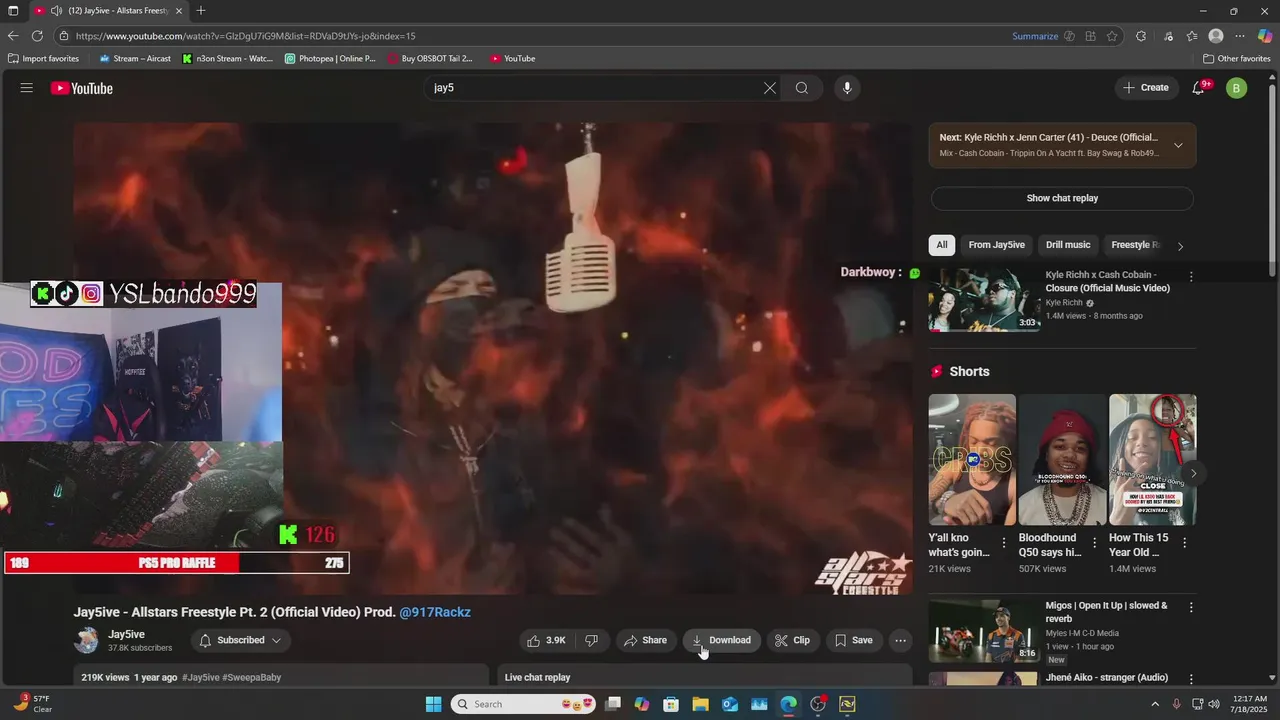This screenshot has width=1280, height=720.
Task: Select the From Jay5ive chip
Action: pyautogui.click(x=996, y=245)
